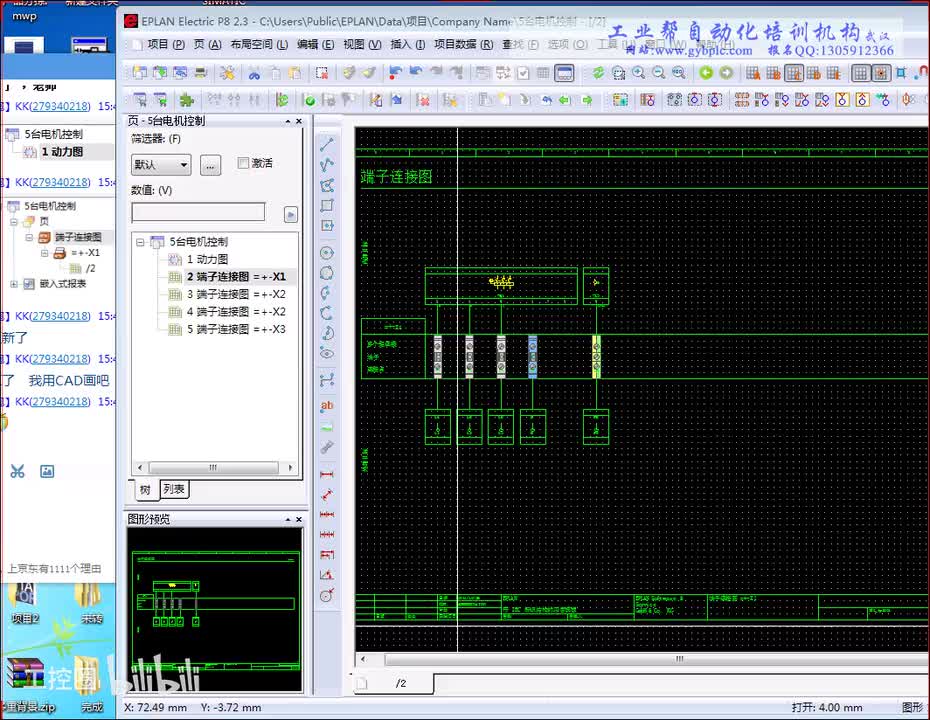930x720 pixels.
Task: Click the 图形预览 thumbnail preview
Action: [215, 609]
